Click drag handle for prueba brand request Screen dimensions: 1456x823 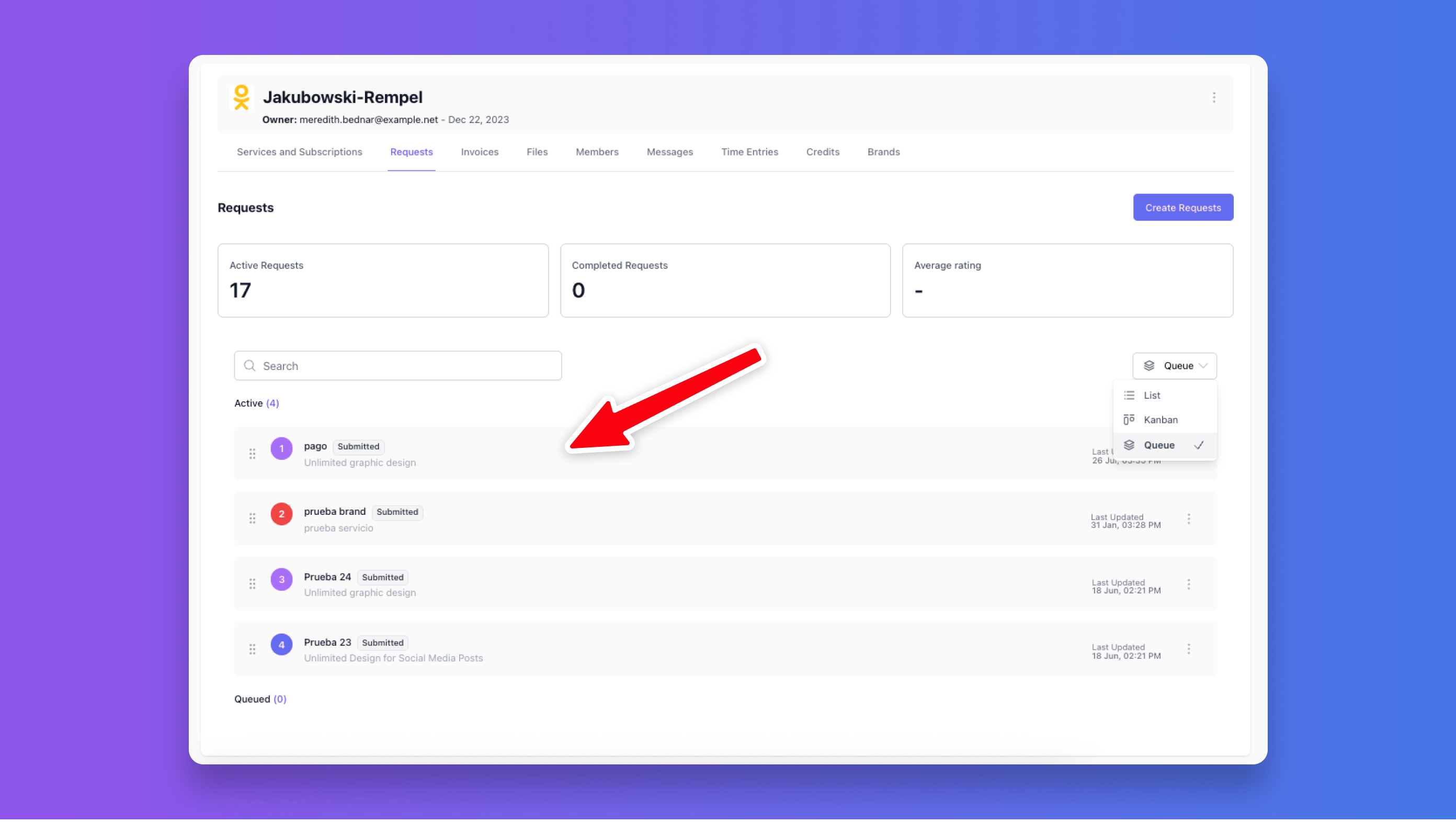click(252, 518)
